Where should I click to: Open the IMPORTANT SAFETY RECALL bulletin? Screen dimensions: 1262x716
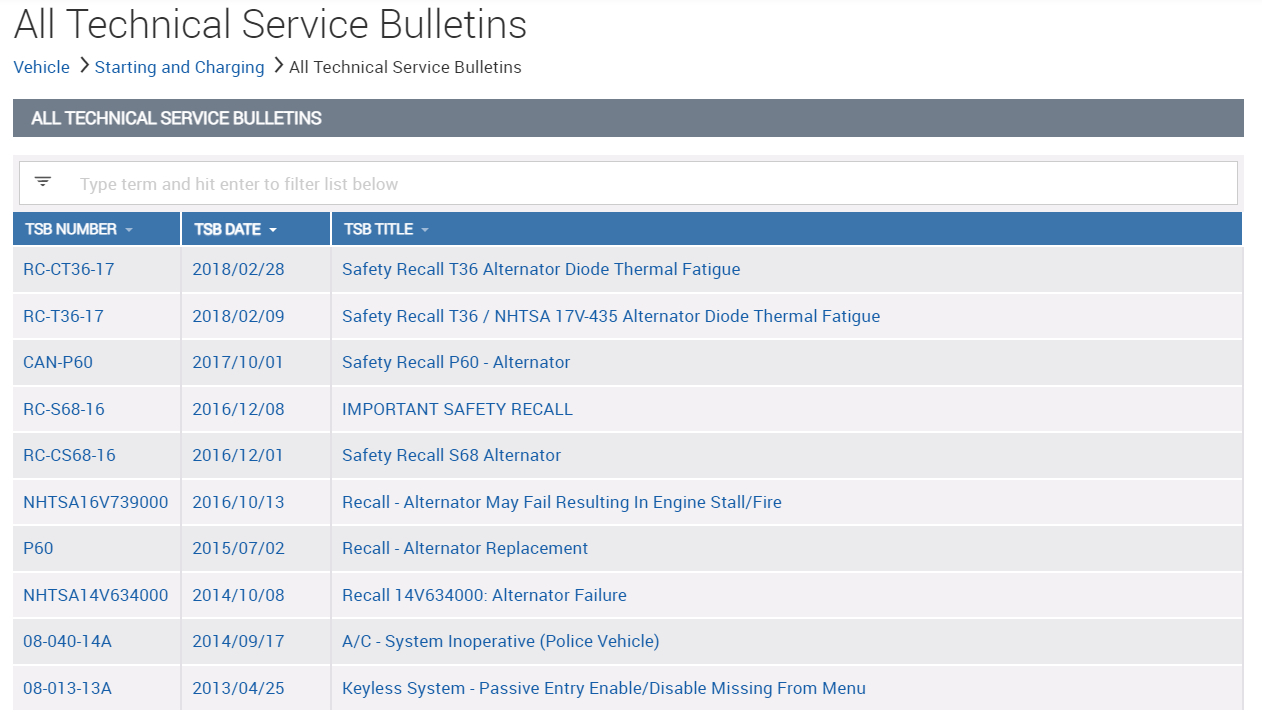click(457, 409)
